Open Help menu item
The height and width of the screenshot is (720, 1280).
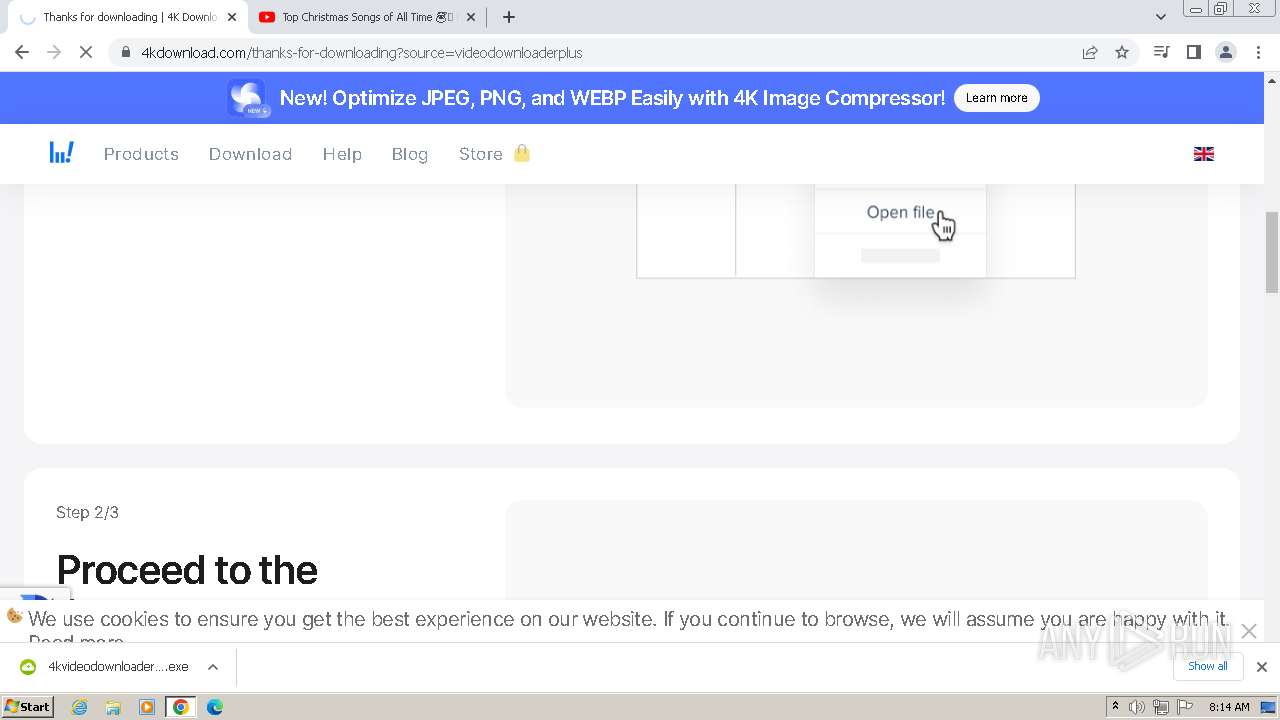(342, 154)
